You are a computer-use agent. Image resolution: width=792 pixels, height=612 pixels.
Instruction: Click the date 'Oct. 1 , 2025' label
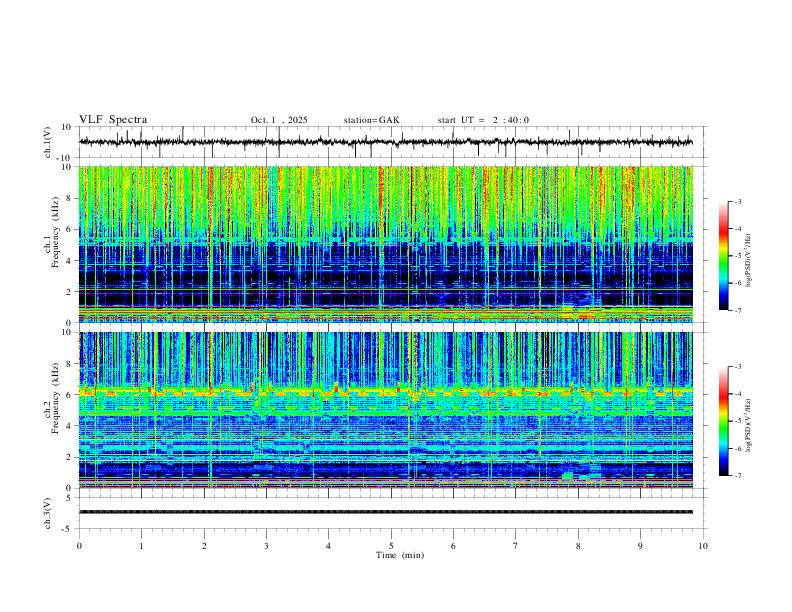[279, 120]
